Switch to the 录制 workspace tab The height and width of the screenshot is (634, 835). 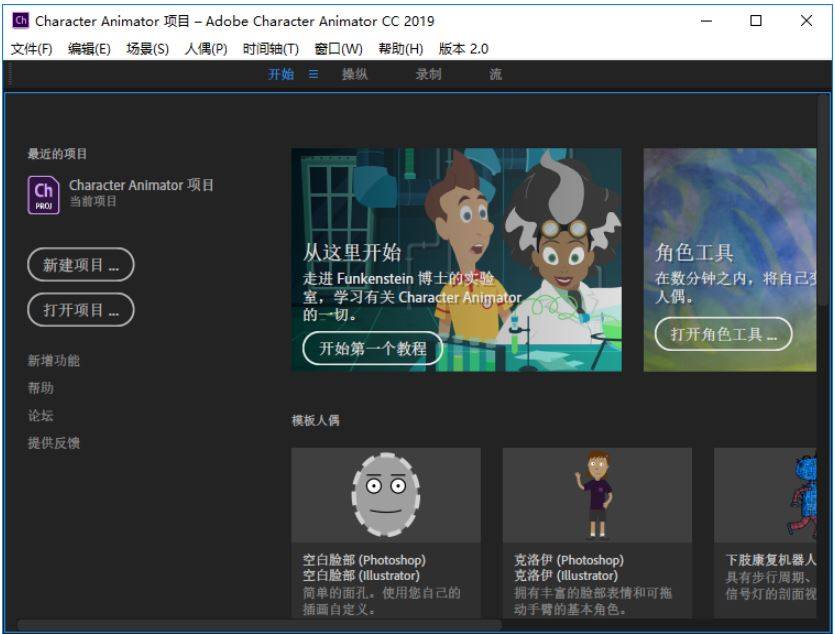(428, 74)
